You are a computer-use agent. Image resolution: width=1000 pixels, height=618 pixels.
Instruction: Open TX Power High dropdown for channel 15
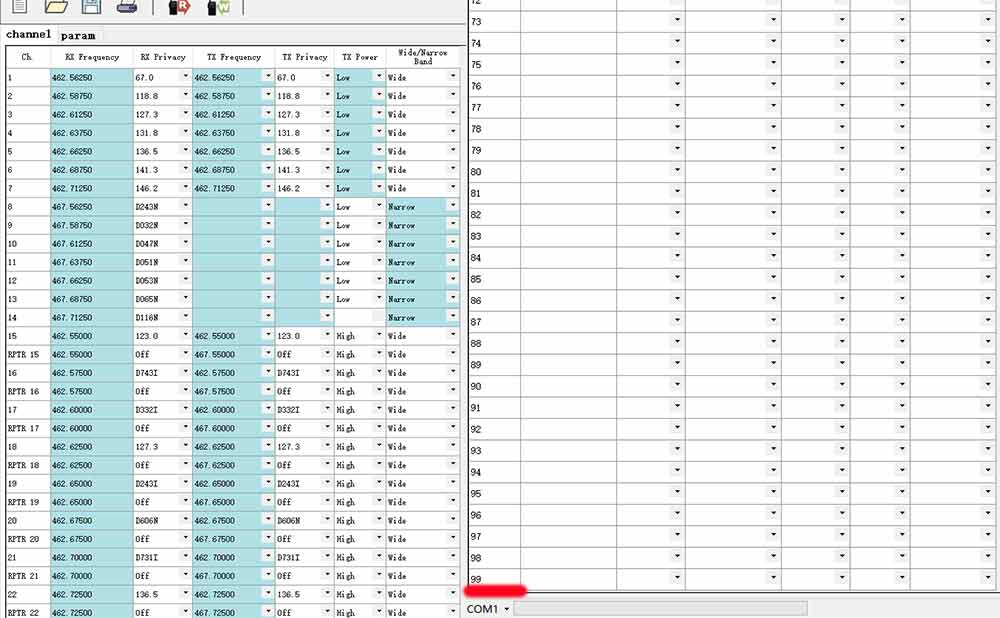379,335
